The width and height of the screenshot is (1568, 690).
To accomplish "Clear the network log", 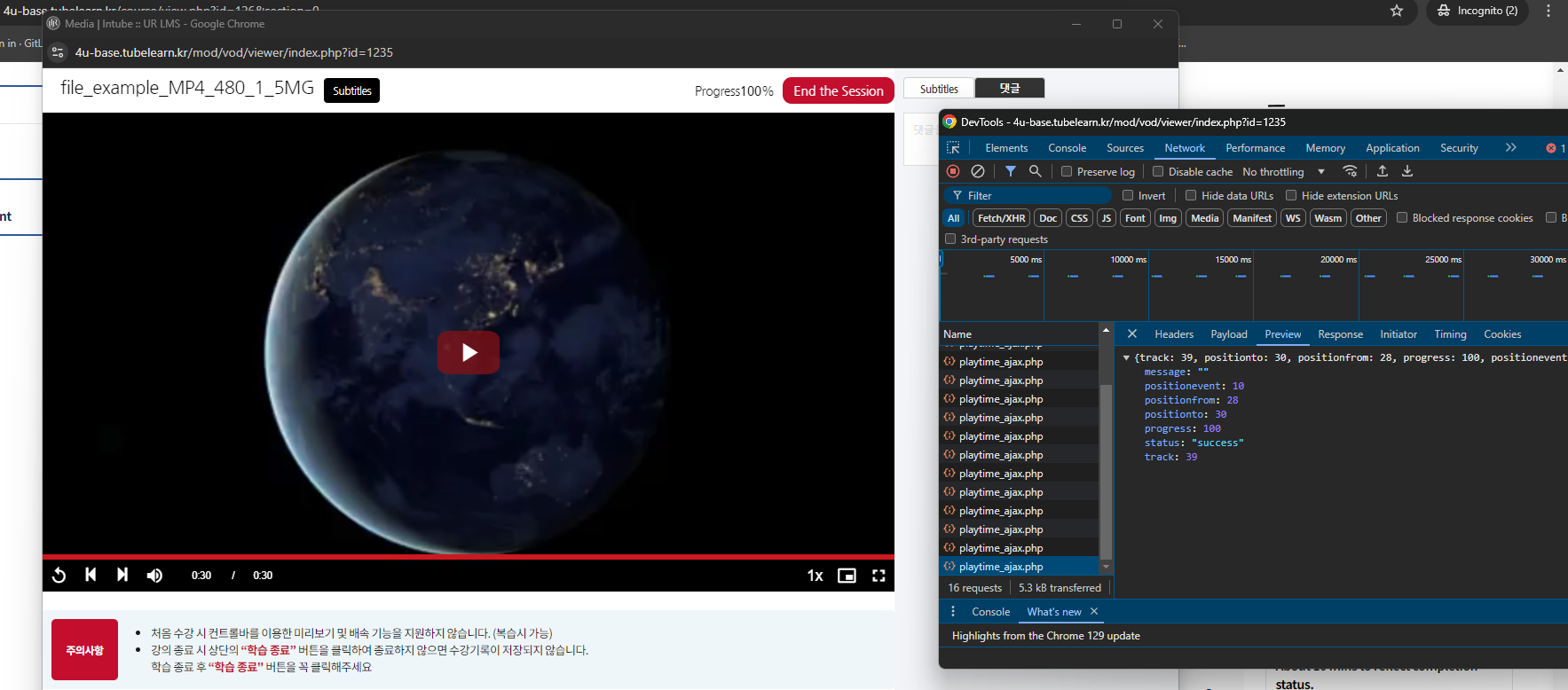I will pyautogui.click(x=978, y=171).
